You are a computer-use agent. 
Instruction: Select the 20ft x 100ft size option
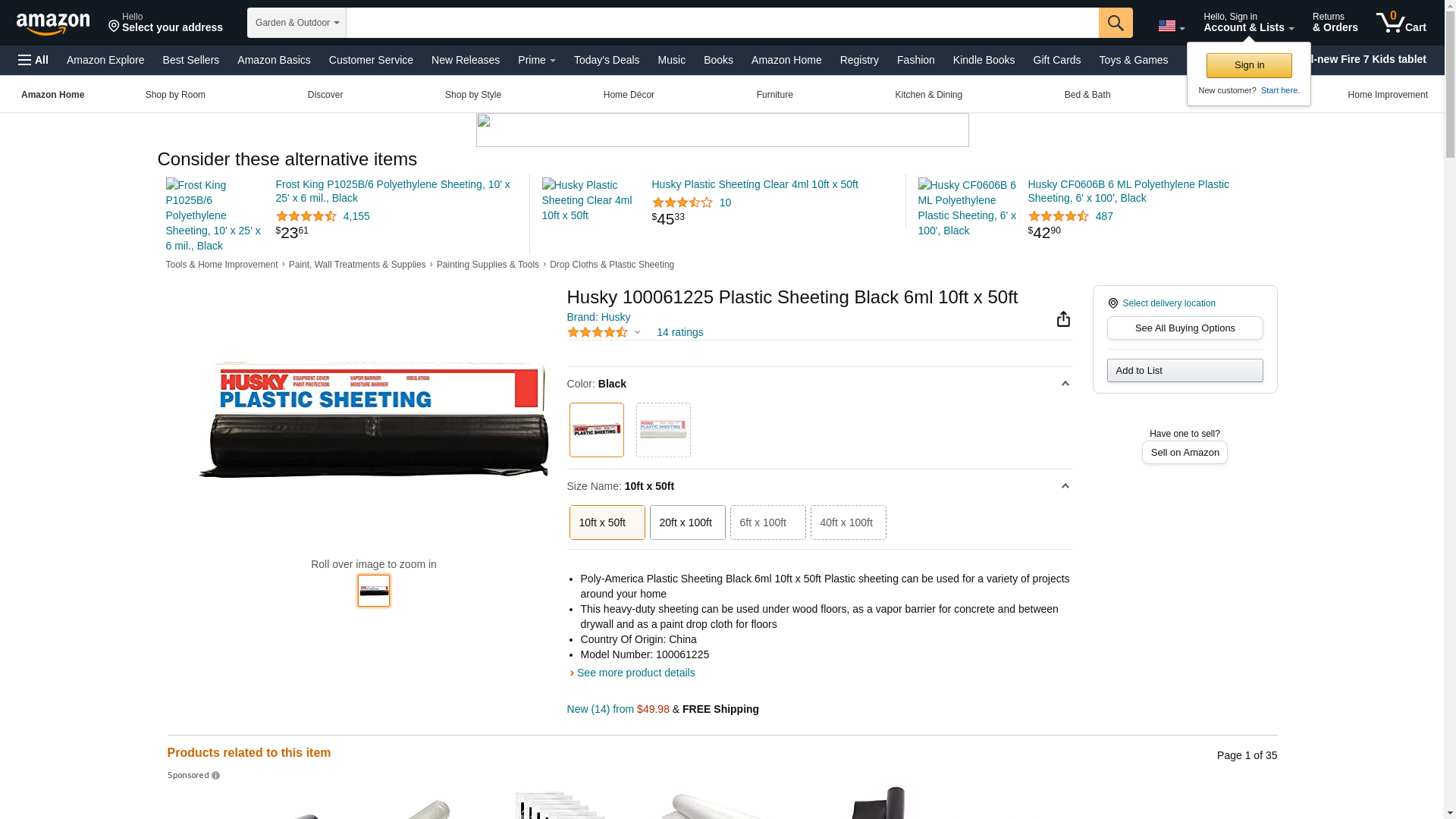click(687, 522)
